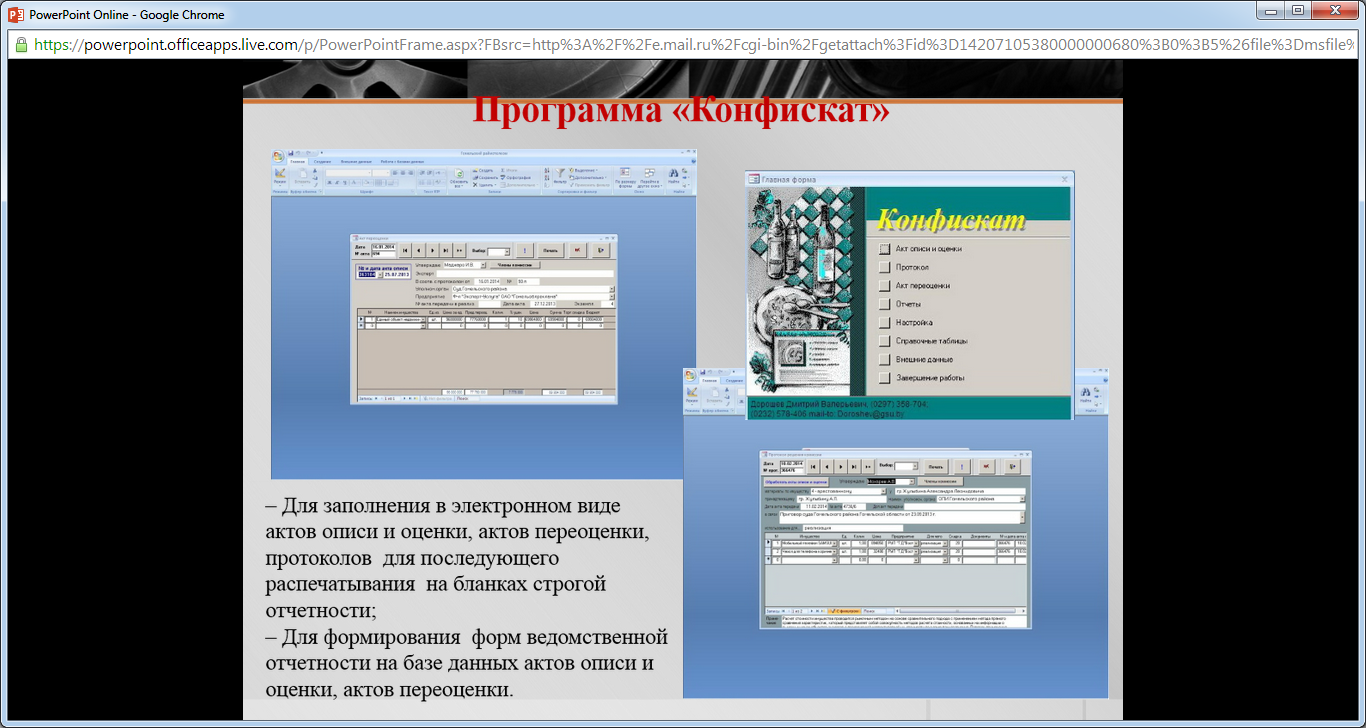The image size is (1366, 728).
Task: Click the lock icon in Chrome address bar
Action: point(21,45)
